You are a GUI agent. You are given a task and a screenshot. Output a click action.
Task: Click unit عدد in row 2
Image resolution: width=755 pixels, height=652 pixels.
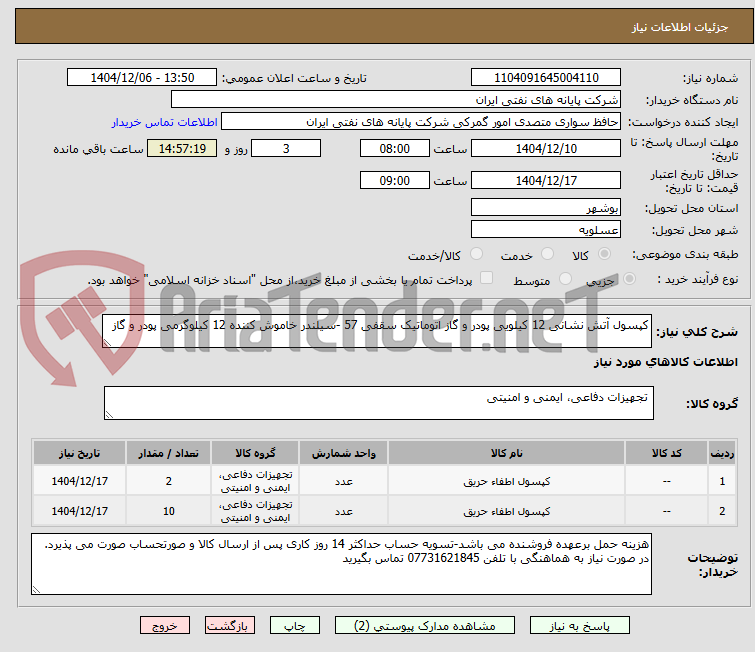coord(344,511)
